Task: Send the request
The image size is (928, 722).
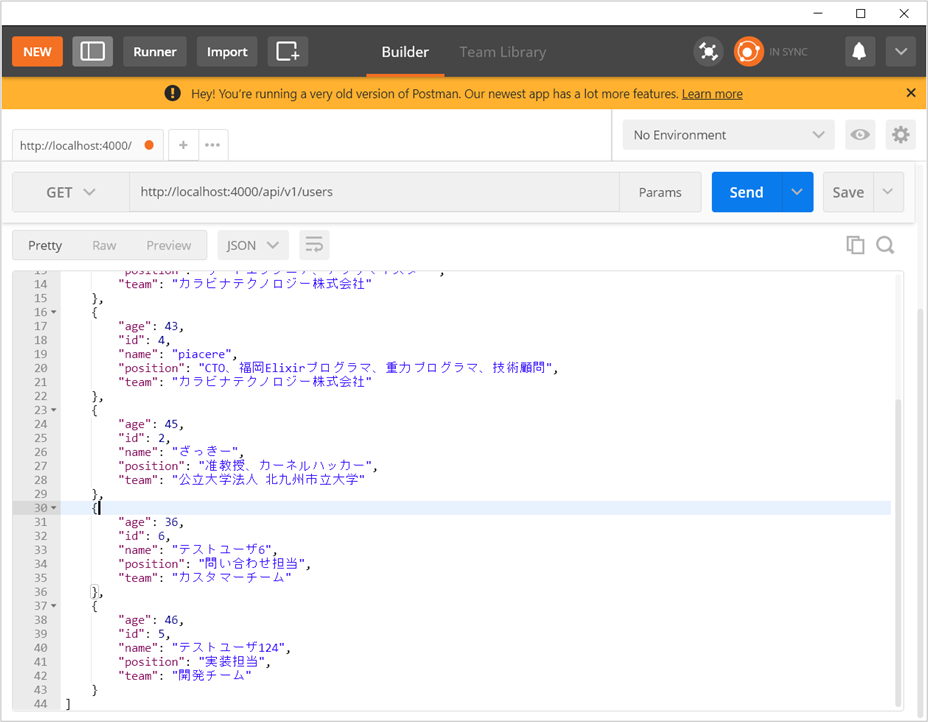Action: point(746,192)
